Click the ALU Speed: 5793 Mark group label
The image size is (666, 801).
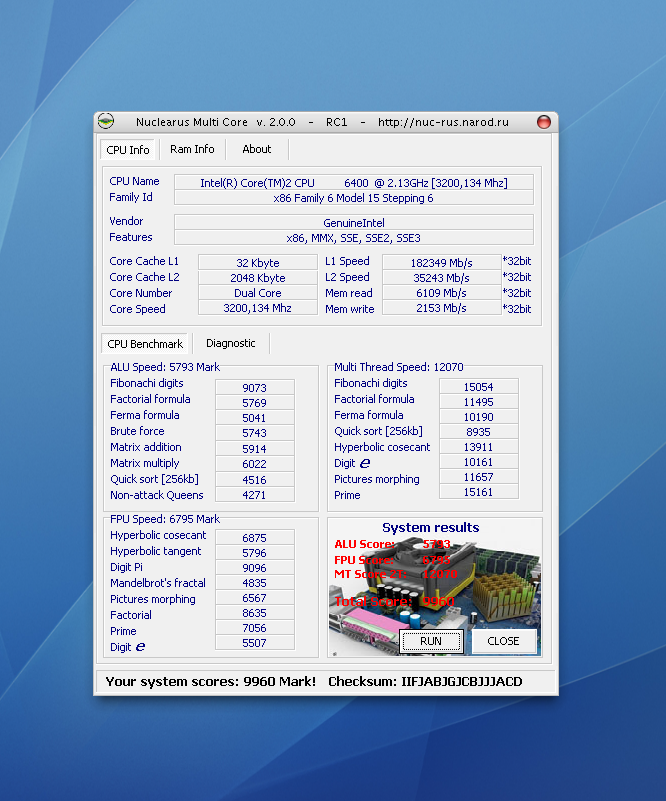tap(165, 367)
